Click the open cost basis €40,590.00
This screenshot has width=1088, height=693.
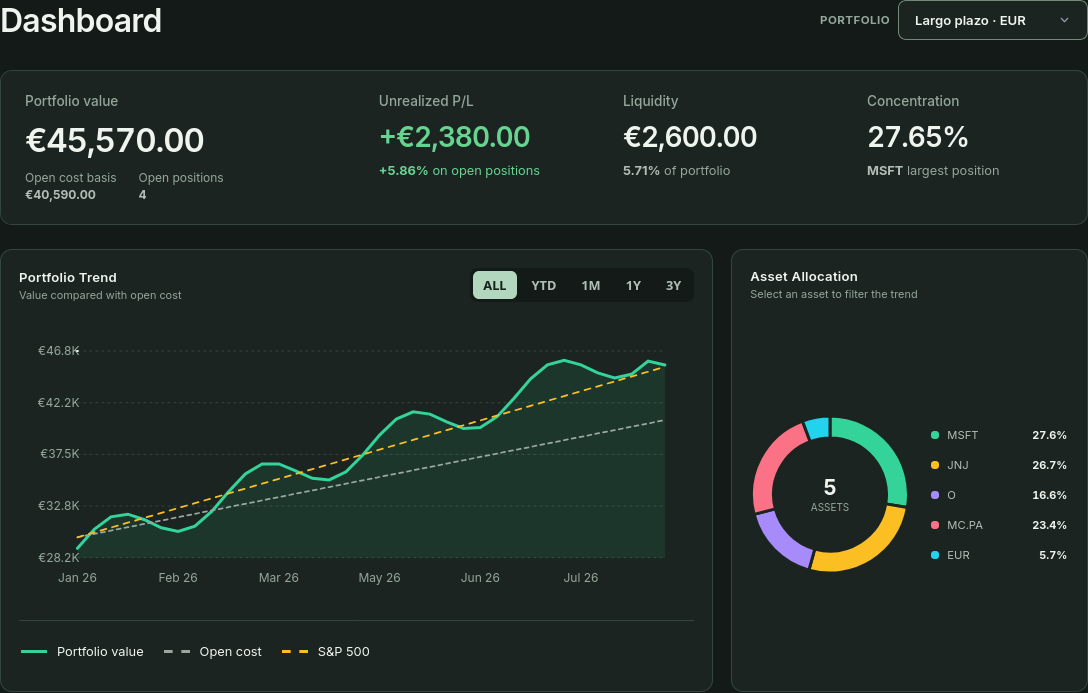coord(60,195)
